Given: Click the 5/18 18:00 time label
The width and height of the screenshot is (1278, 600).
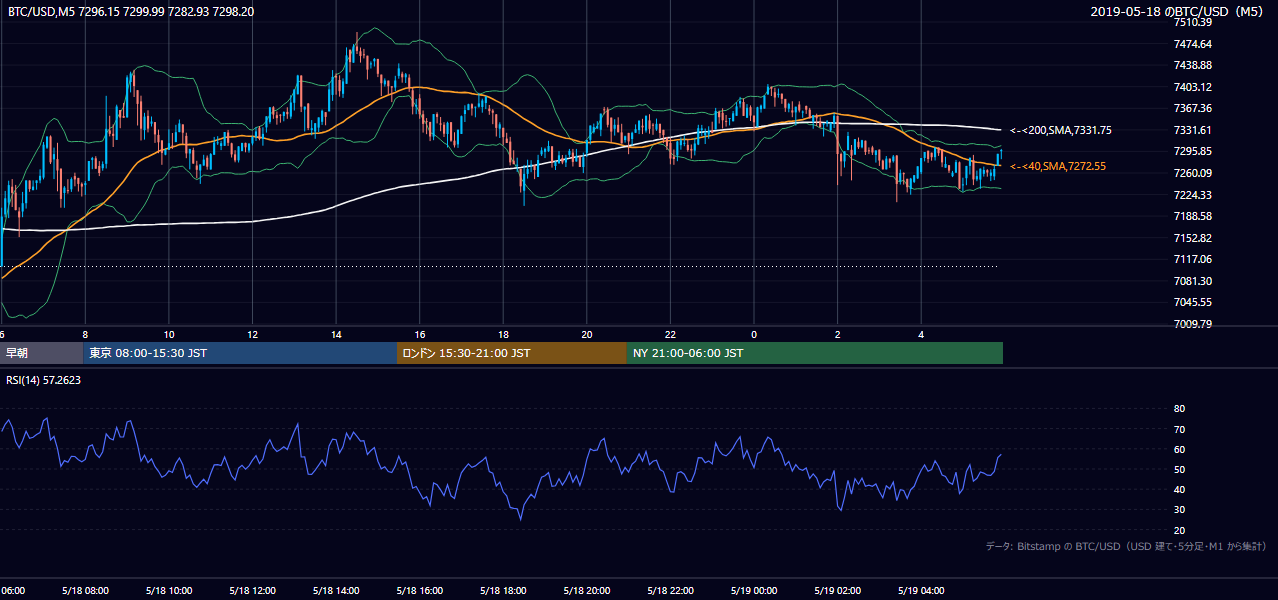Looking at the screenshot, I should (x=503, y=591).
